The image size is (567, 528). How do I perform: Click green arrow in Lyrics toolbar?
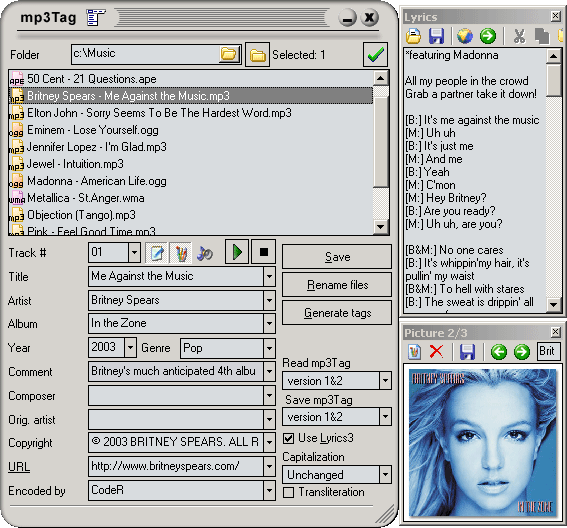(x=488, y=36)
